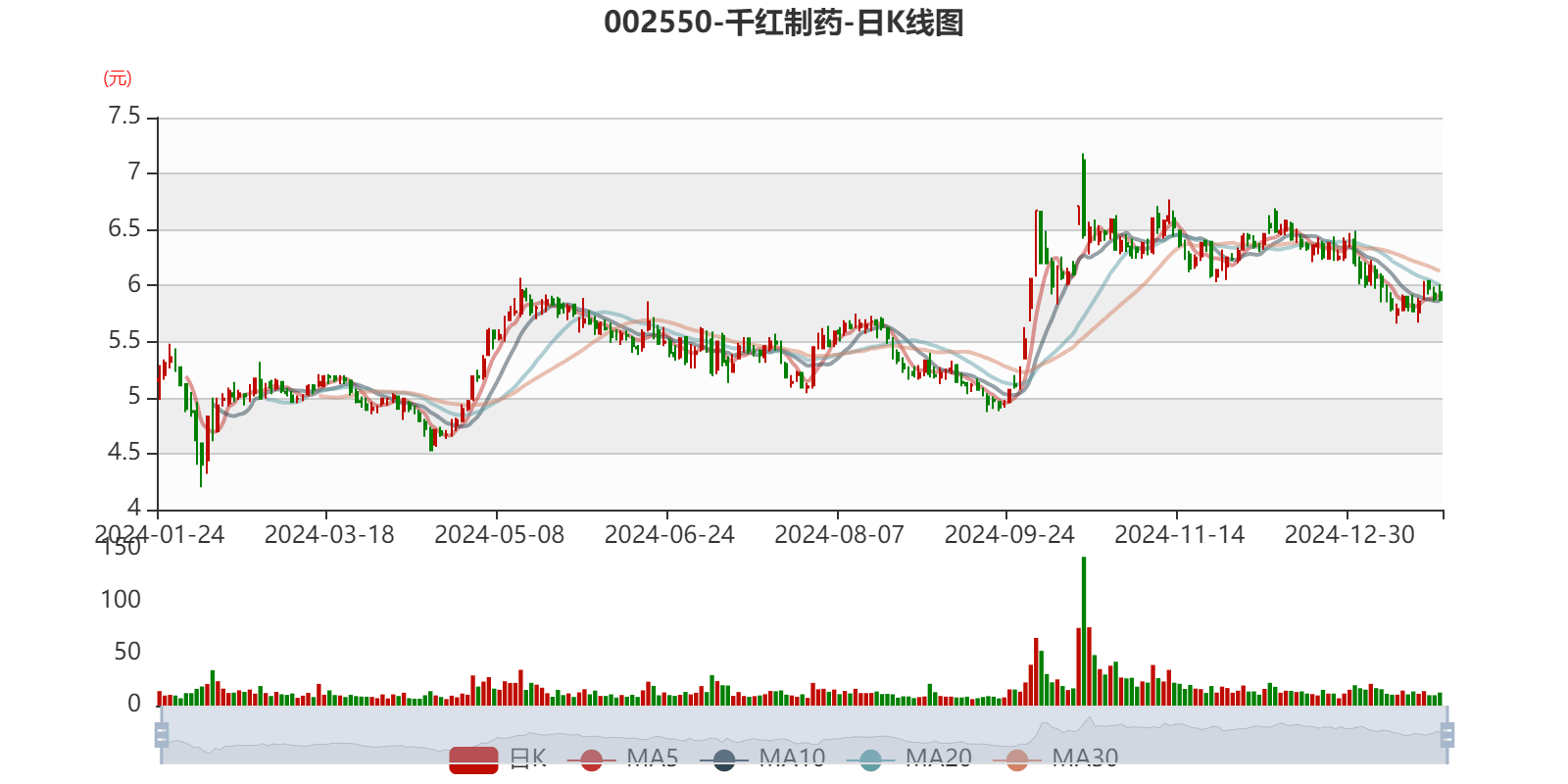
Task: Click the 2024-08-07 date axis label
Action: point(840,534)
